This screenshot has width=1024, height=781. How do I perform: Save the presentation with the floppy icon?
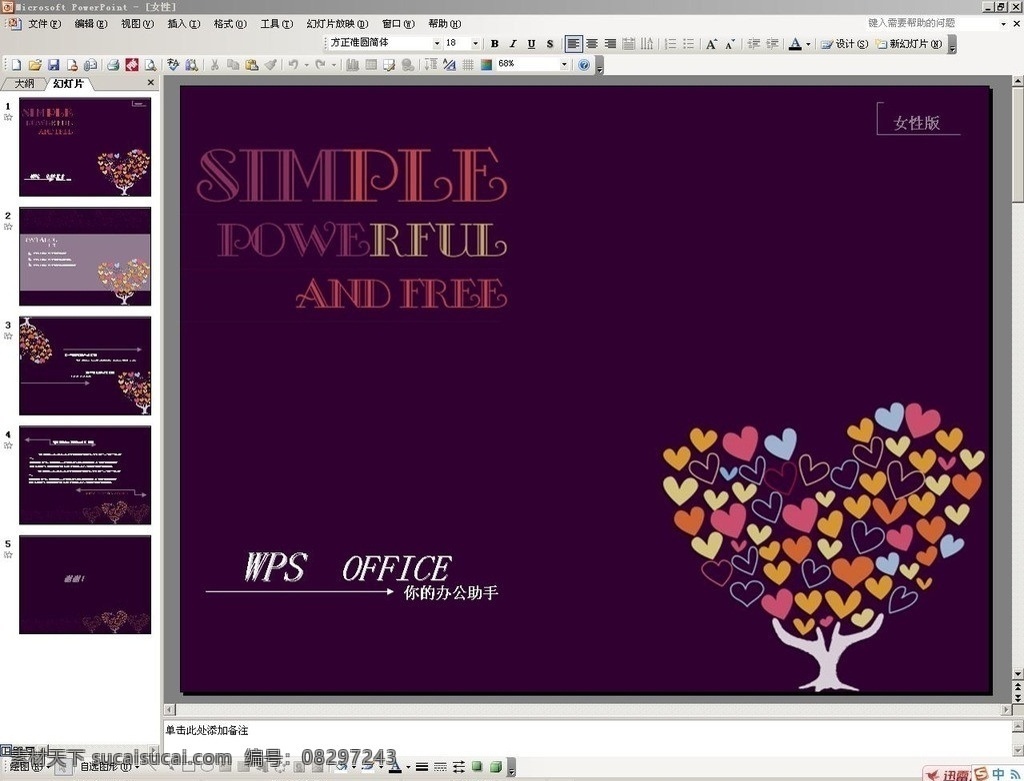point(54,65)
